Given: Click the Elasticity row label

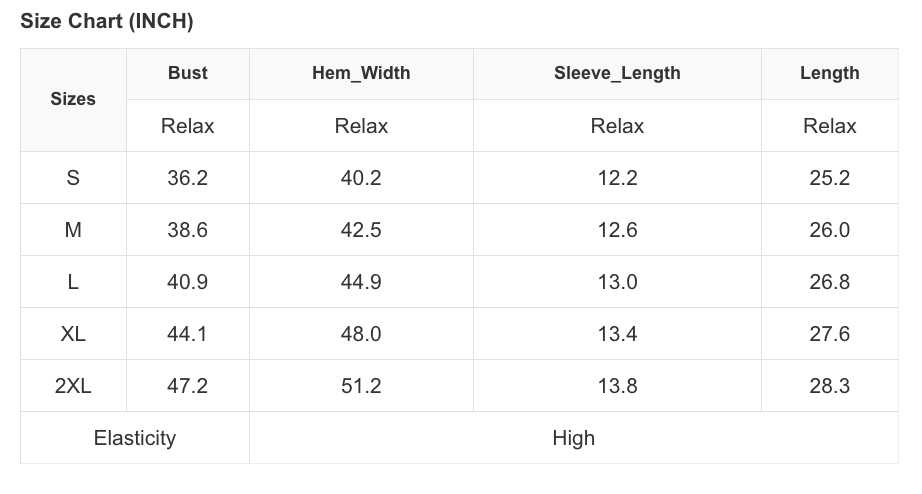Looking at the screenshot, I should point(135,438).
